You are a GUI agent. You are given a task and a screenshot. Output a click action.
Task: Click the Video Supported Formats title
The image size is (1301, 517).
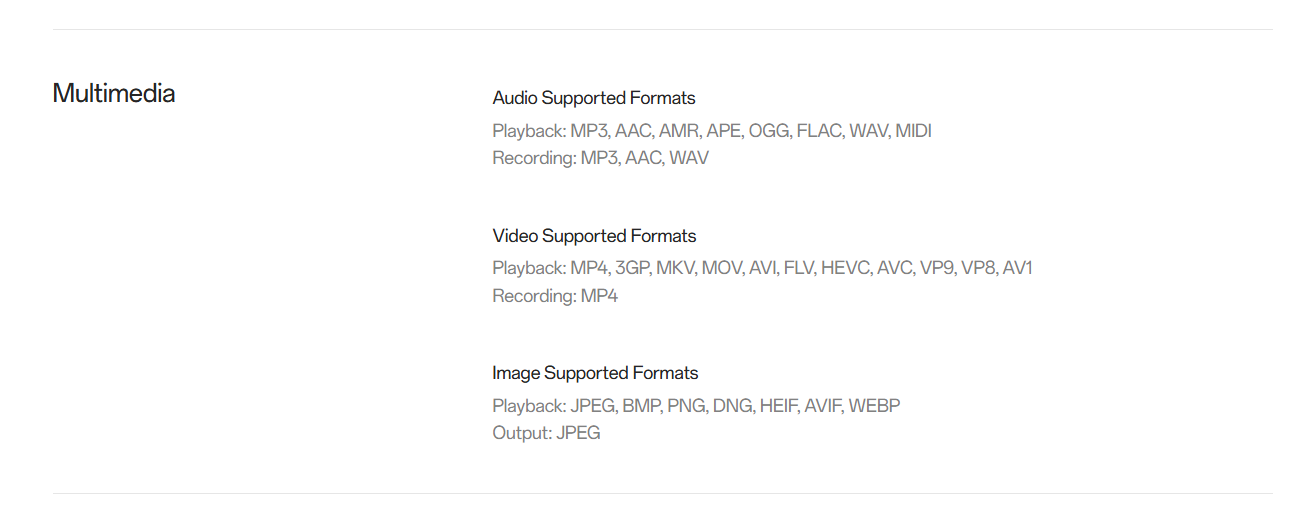click(594, 236)
